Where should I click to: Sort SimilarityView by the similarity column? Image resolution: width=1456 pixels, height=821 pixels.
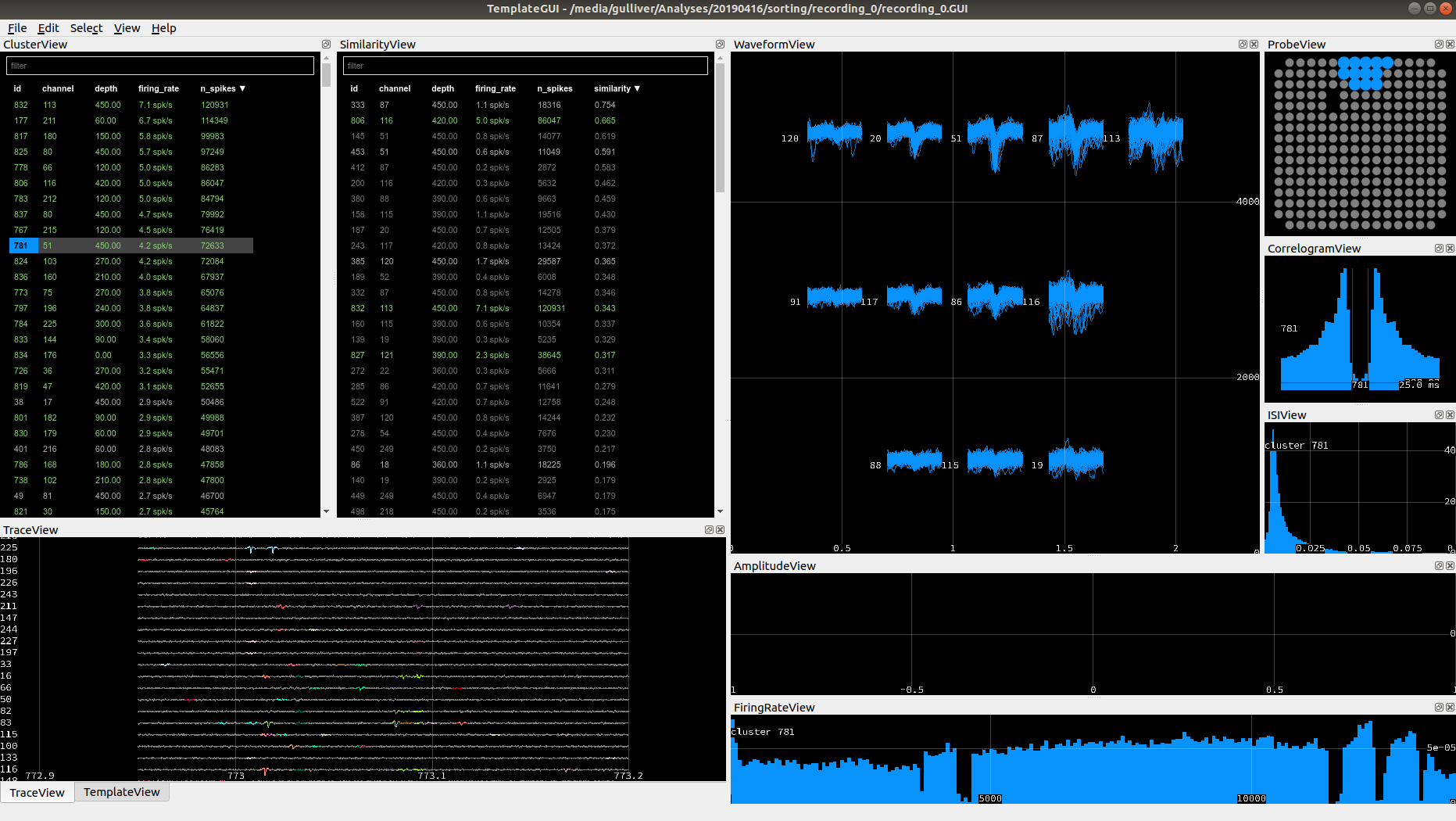pos(613,88)
